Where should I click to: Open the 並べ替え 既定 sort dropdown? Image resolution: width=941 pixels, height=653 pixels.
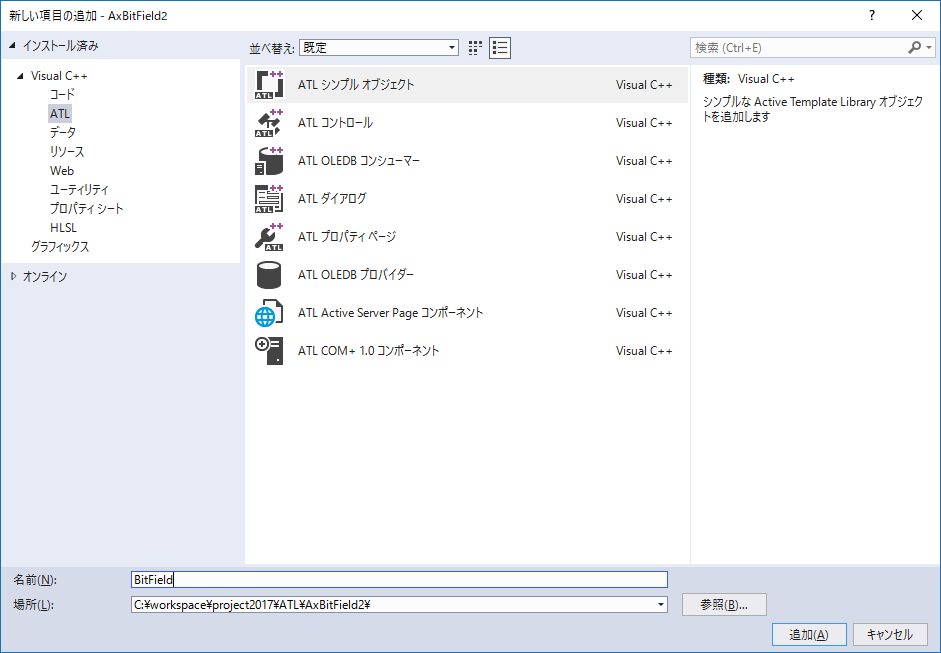(377, 47)
